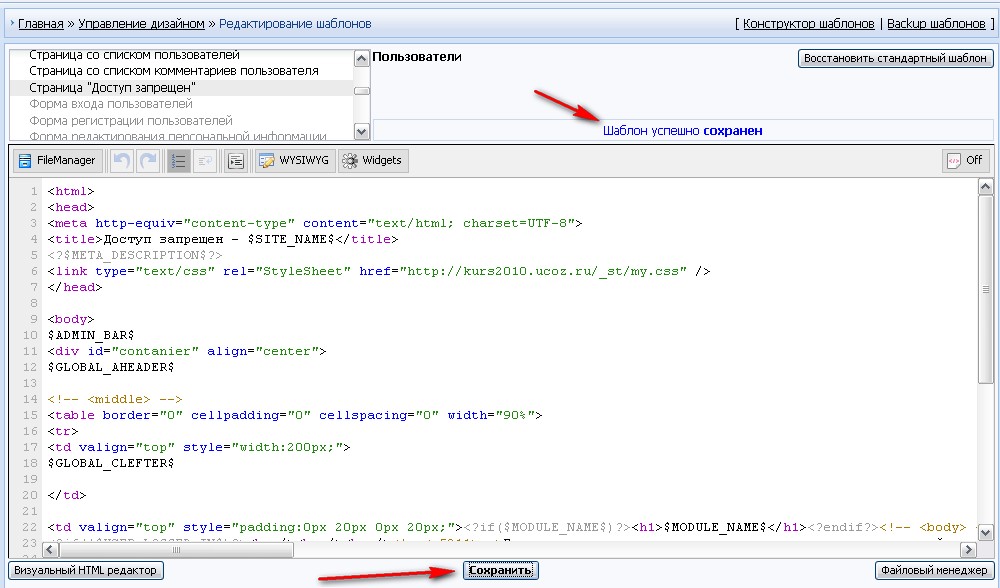1000x588 pixels.
Task: Toggle the line numbers icon
Action: [179, 161]
